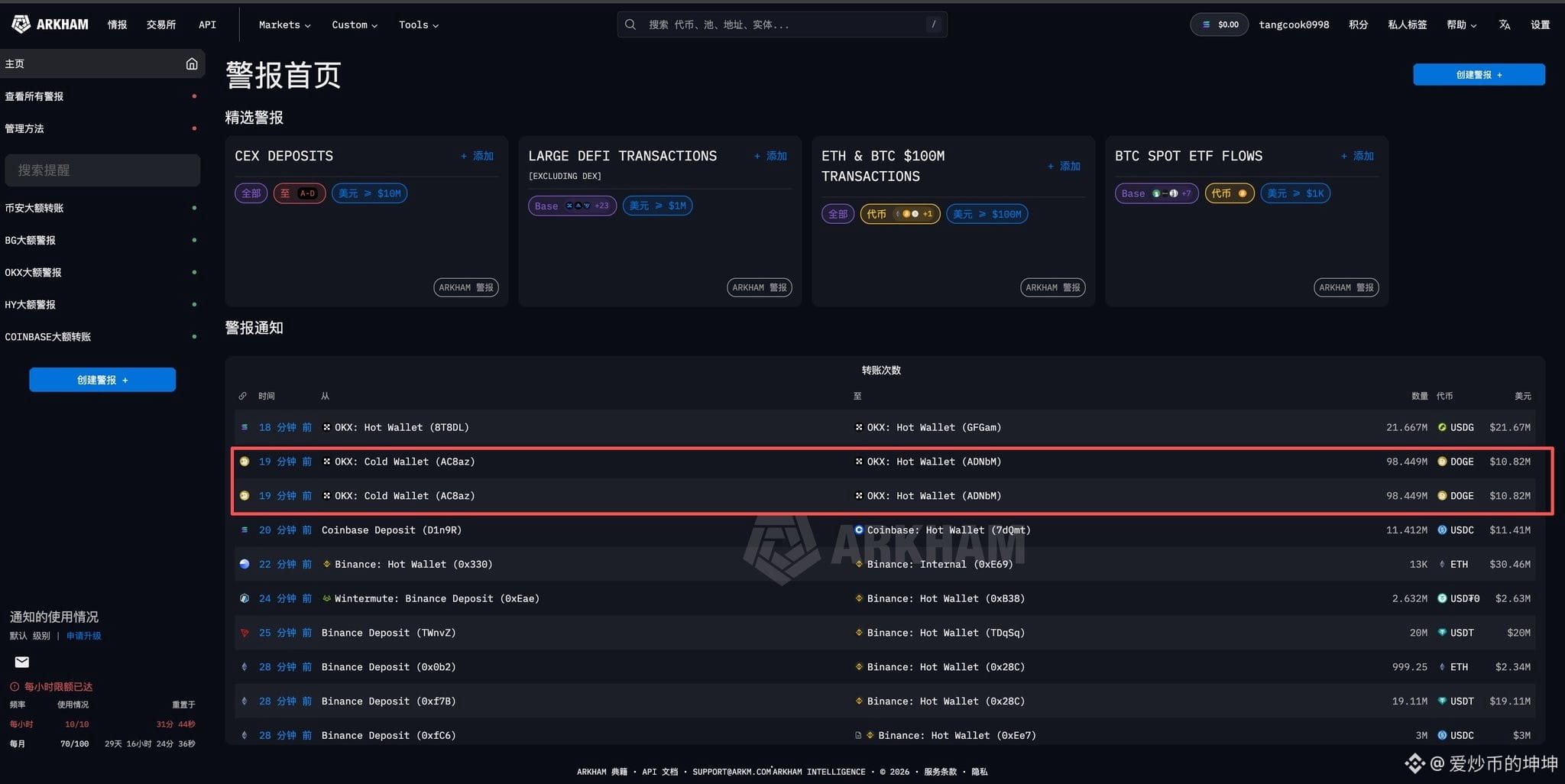Screen dimensions: 1565x784
Task: Click the 美元 ≥ $10M filter chip
Action: [370, 193]
